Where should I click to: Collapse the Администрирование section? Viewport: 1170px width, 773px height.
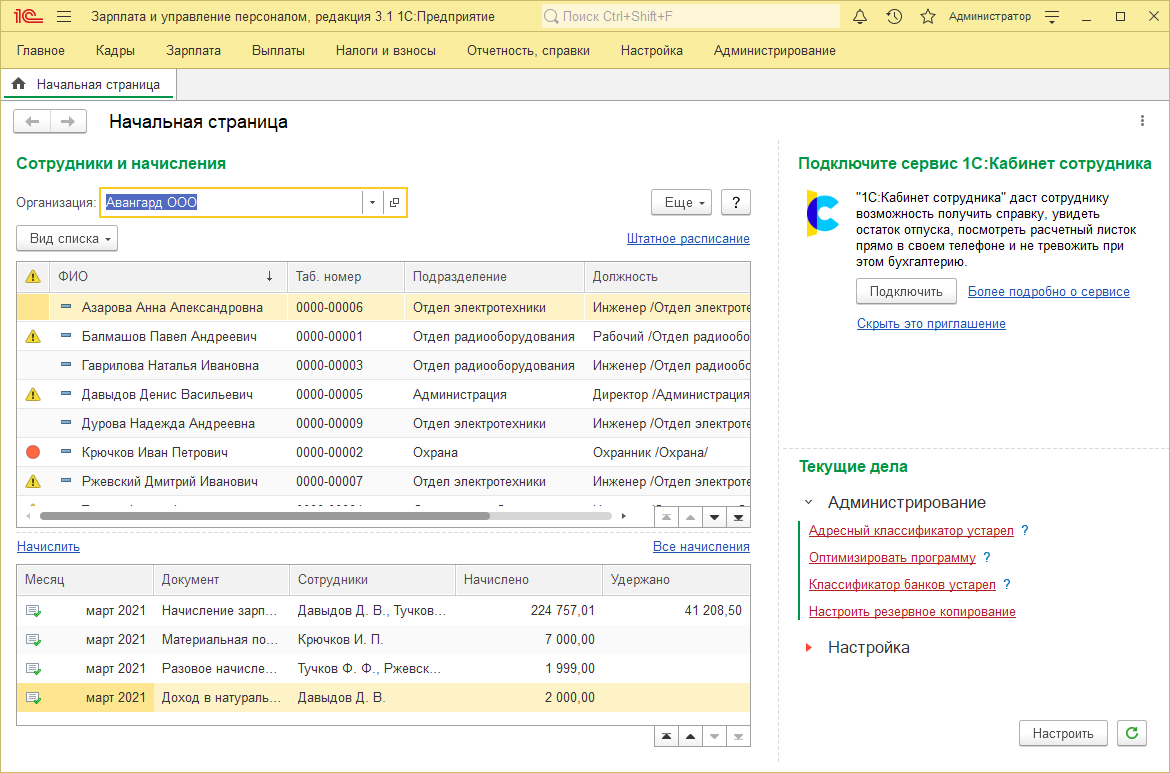[808, 503]
